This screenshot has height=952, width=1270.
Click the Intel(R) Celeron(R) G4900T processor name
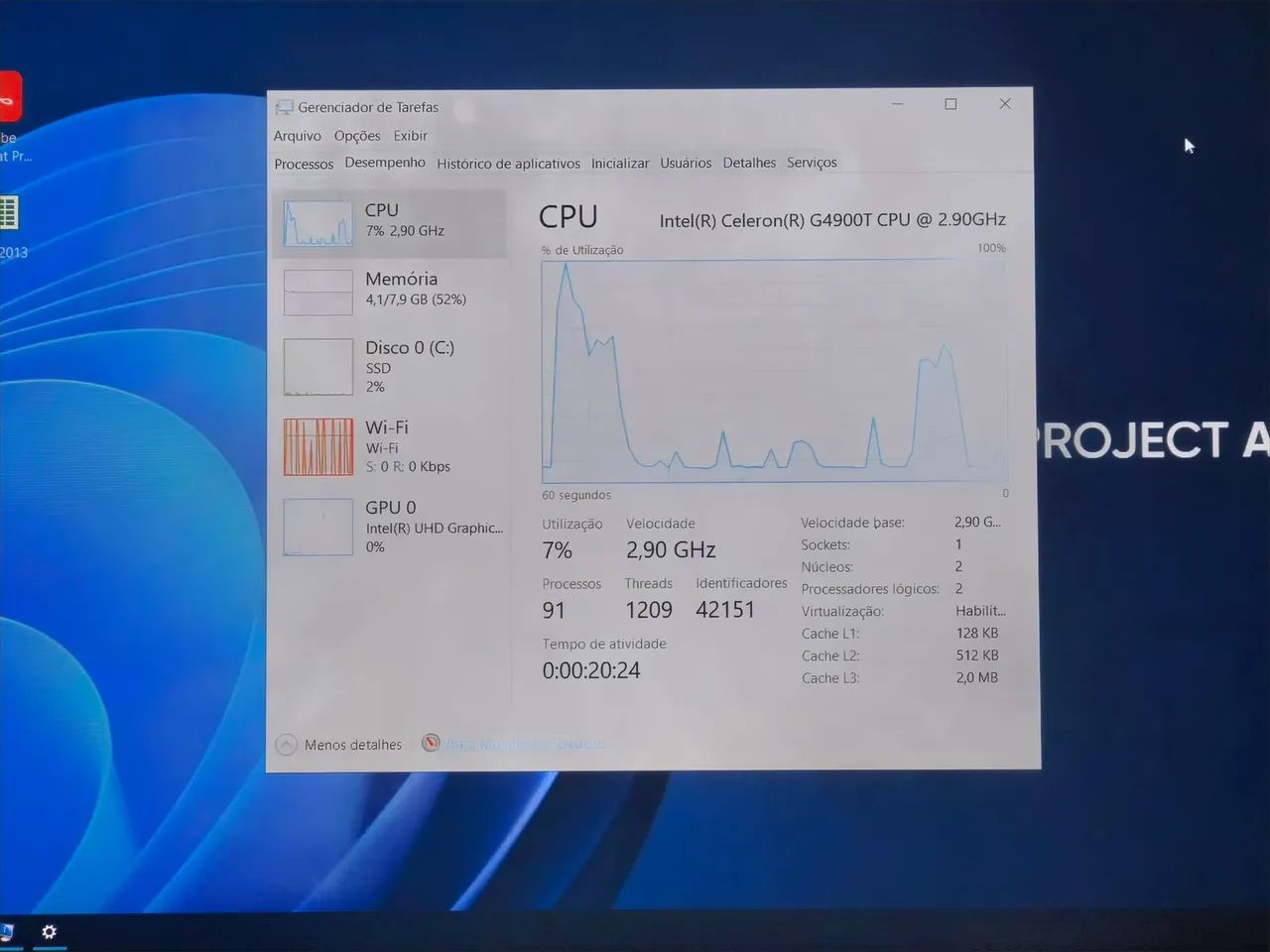pos(832,220)
